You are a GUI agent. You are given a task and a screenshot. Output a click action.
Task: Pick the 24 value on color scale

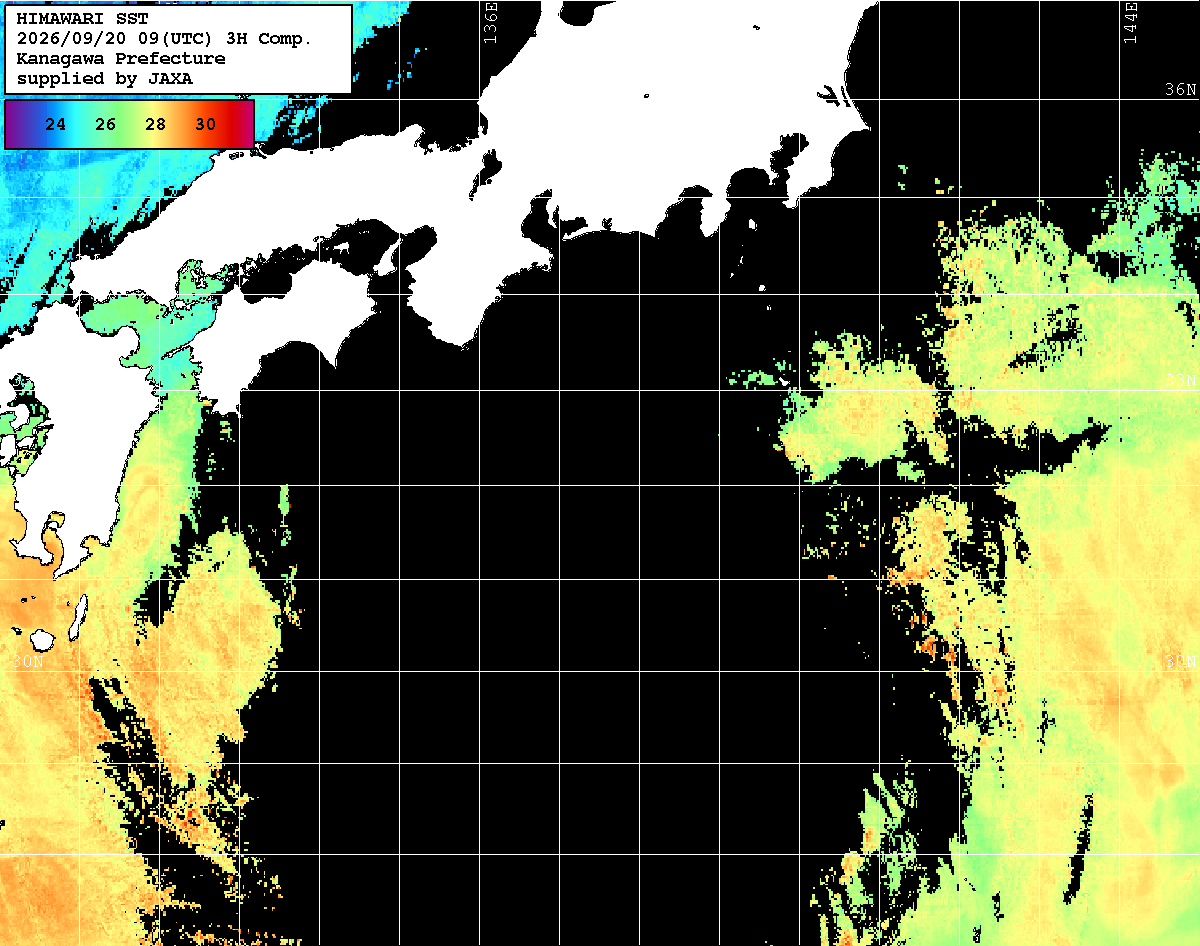[x=56, y=125]
